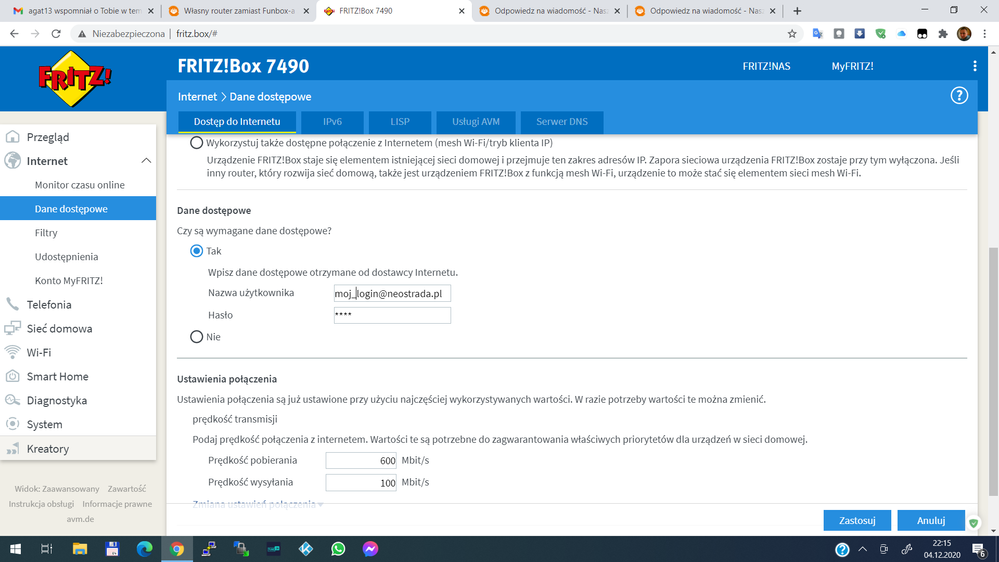Viewport: 999px width, 562px height.
Task: Click the Prędkość wysyłania field
Action: pyautogui.click(x=361, y=482)
